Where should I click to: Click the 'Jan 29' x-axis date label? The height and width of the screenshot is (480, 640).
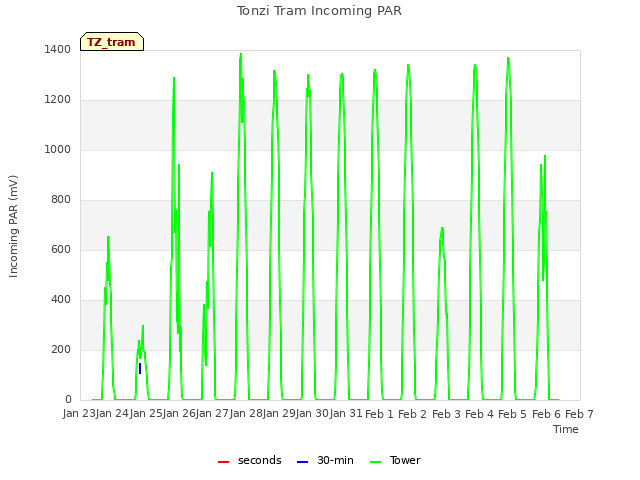click(x=279, y=413)
